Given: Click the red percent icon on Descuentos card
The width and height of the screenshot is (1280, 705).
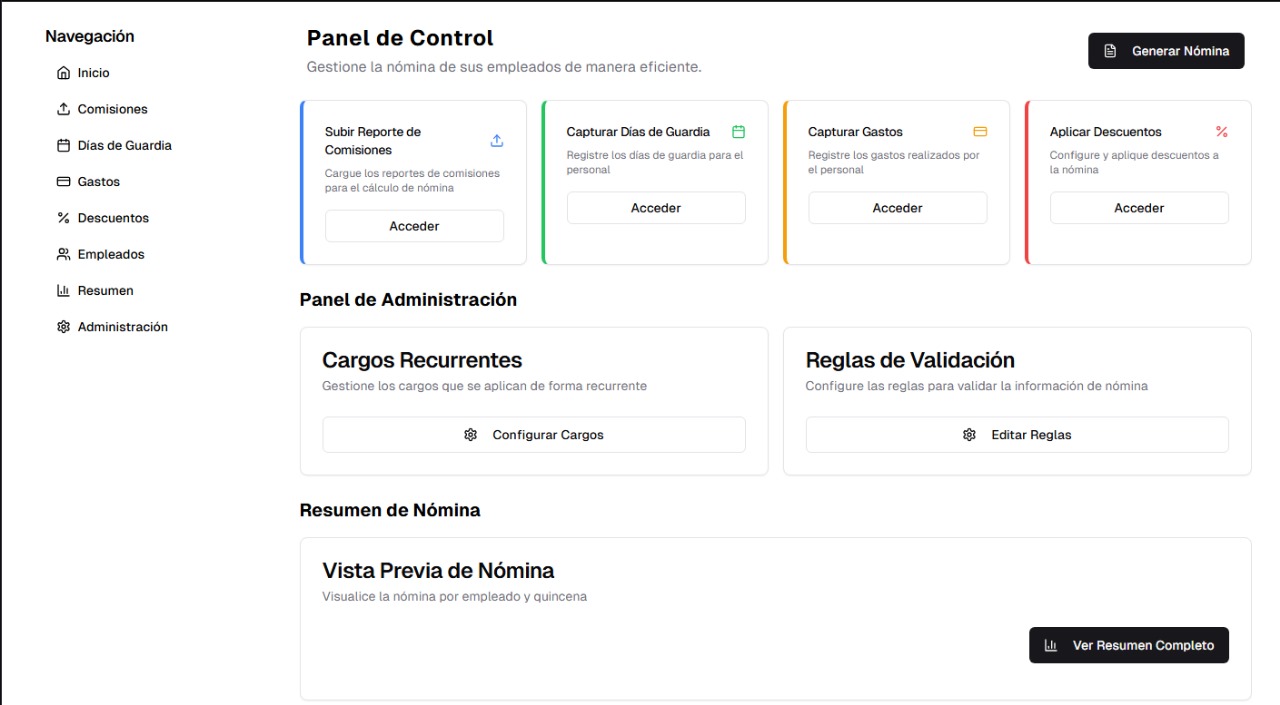Looking at the screenshot, I should [x=1222, y=131].
